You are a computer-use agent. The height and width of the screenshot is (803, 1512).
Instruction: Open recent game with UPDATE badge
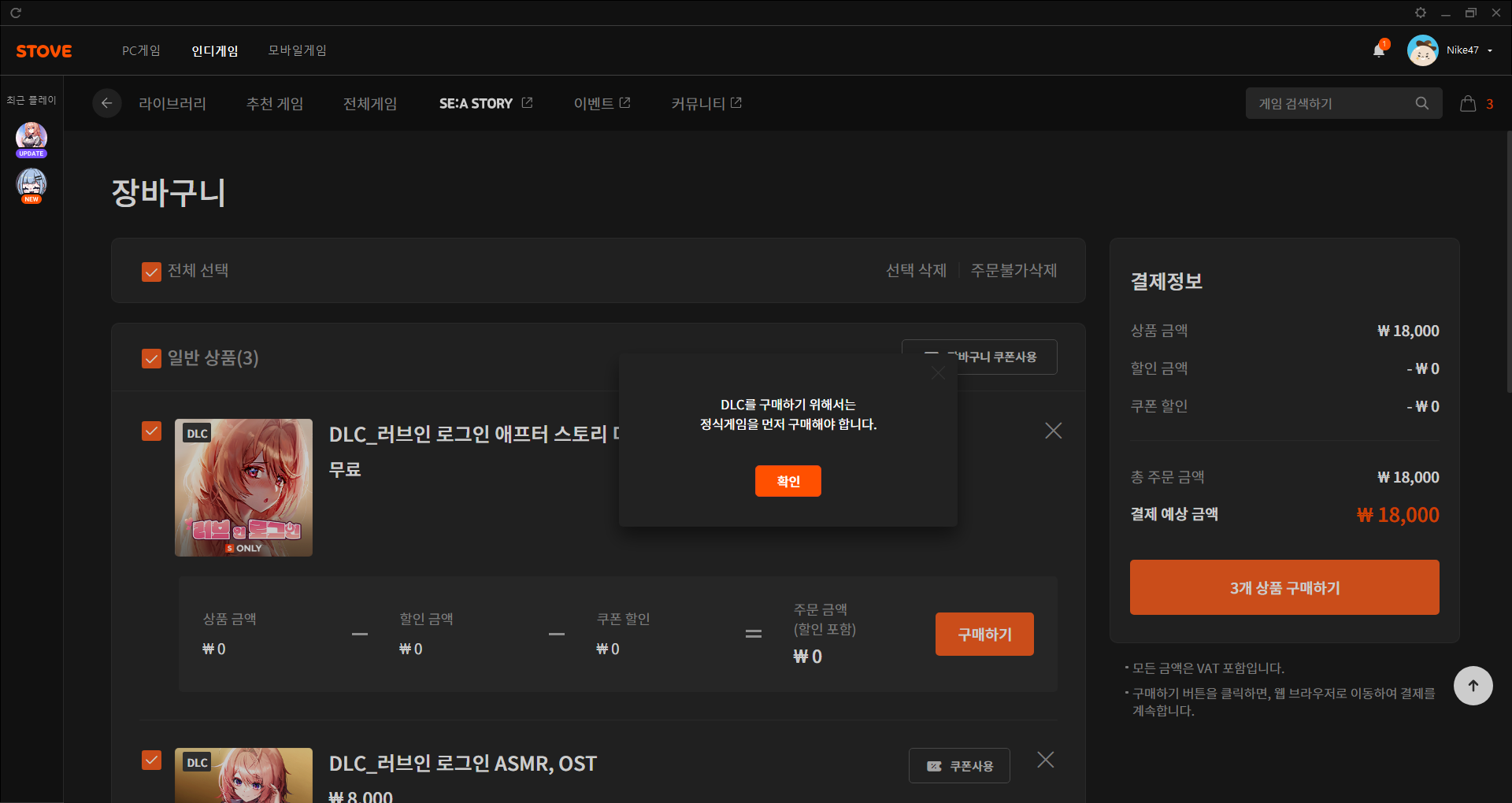31,139
